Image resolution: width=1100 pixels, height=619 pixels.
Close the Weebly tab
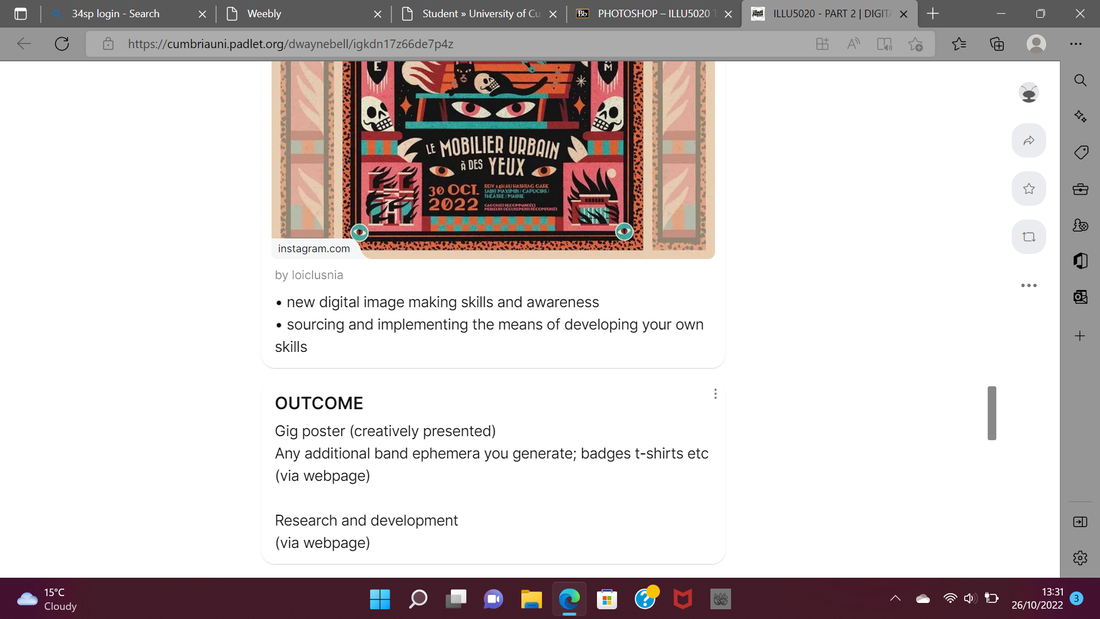coord(377,13)
